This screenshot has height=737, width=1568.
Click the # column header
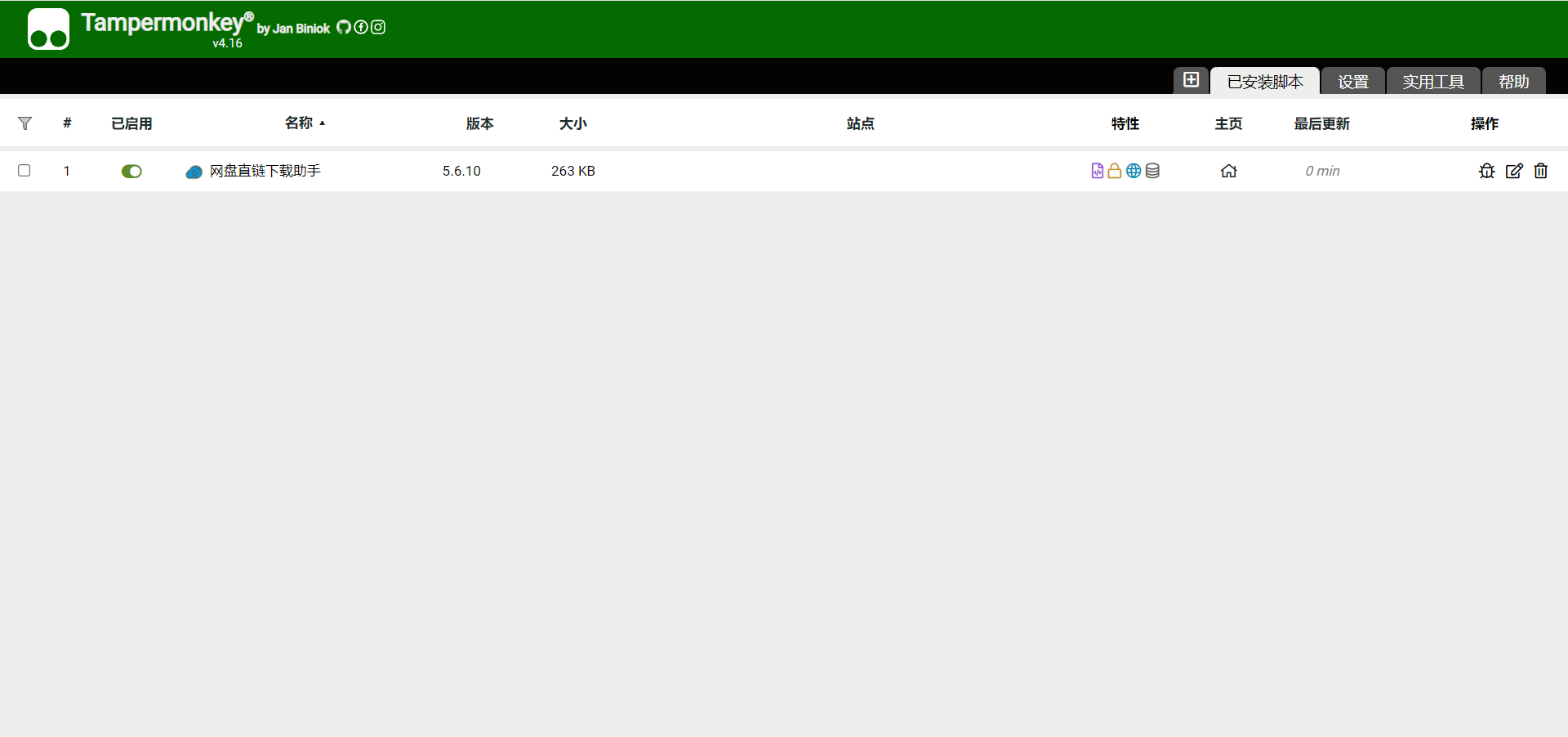[x=67, y=123]
